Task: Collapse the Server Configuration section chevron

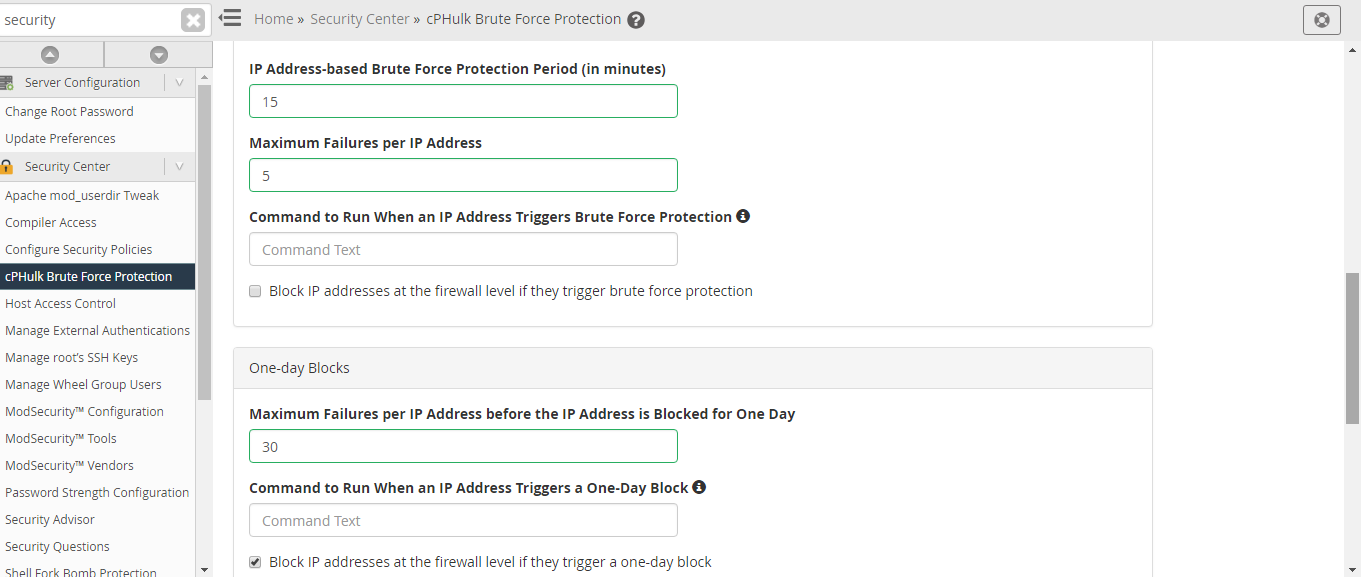Action: [180, 83]
